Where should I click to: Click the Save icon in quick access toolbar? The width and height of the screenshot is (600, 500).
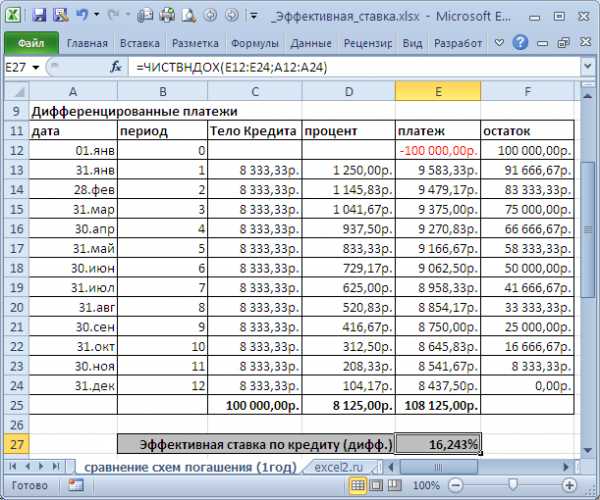[x=39, y=16]
